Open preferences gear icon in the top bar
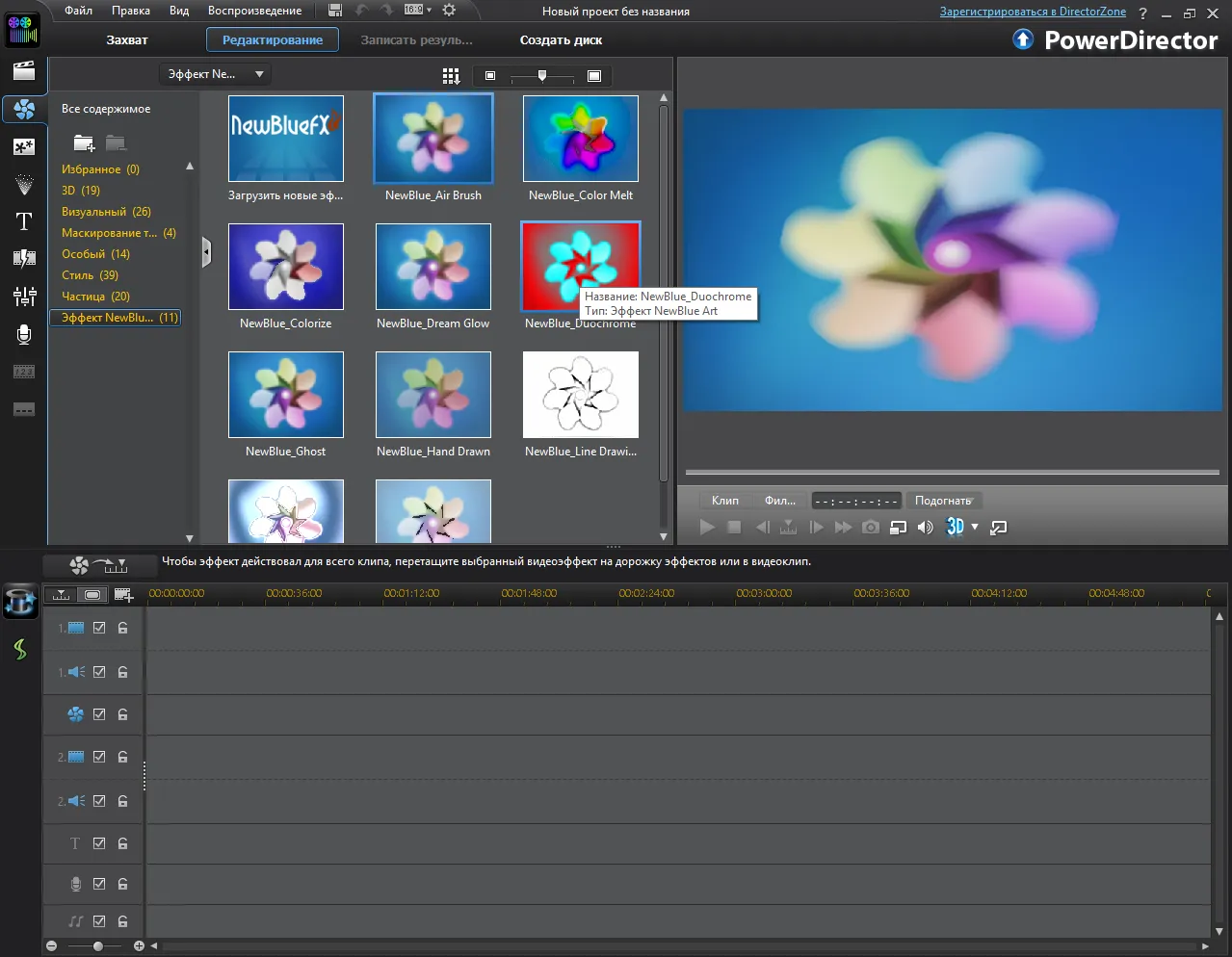1232x957 pixels. (x=449, y=11)
